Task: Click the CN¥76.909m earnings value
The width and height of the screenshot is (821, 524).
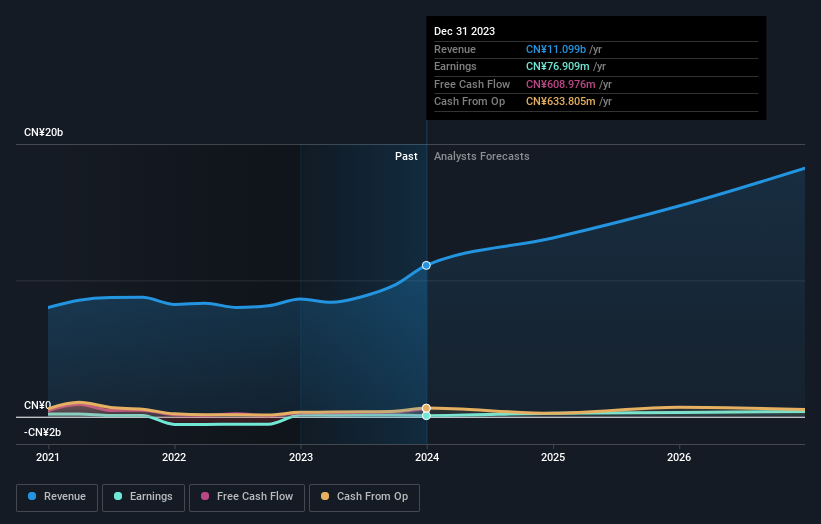Action: coord(558,66)
